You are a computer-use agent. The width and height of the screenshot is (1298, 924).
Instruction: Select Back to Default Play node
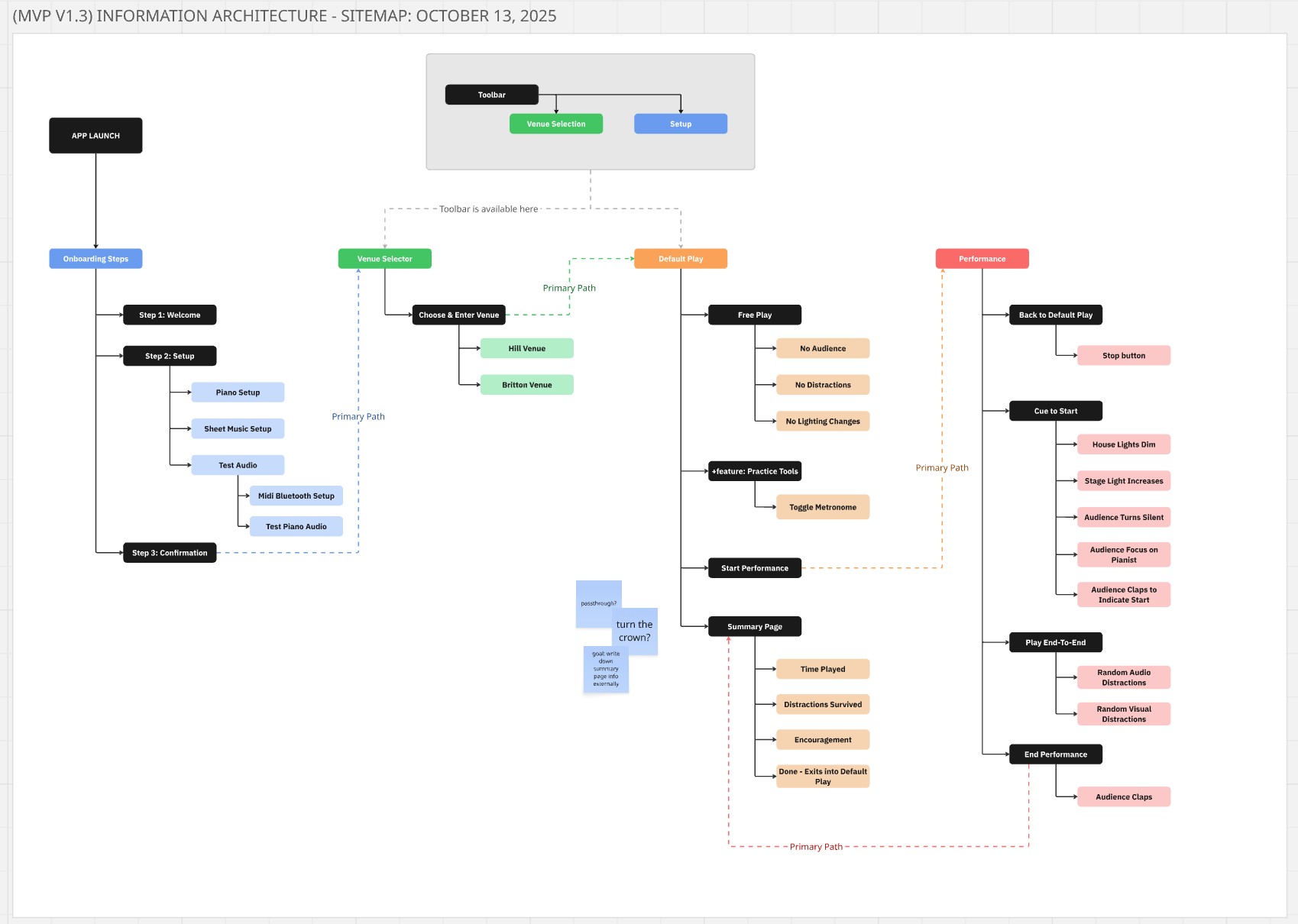point(1056,315)
